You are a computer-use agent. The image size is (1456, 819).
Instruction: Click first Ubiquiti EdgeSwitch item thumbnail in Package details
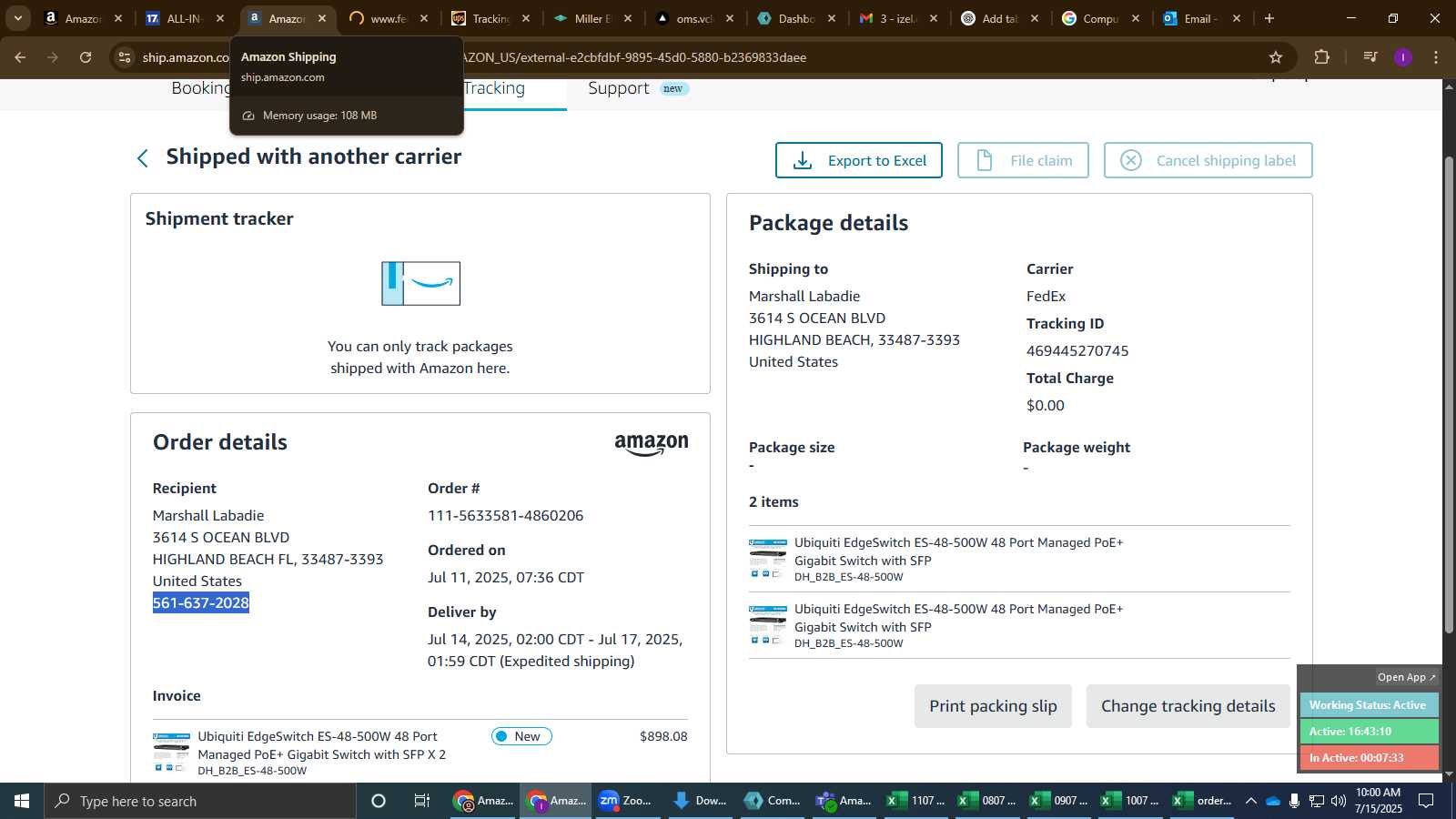pyautogui.click(x=768, y=559)
